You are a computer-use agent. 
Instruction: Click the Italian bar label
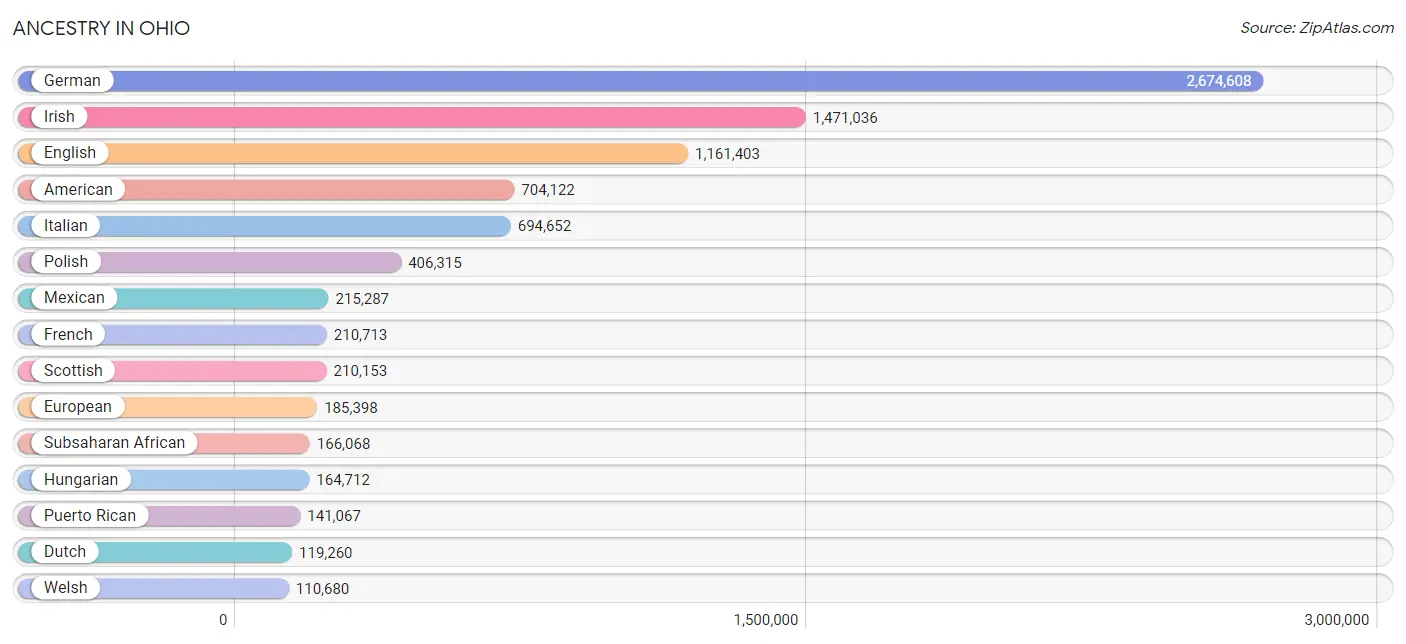pyautogui.click(x=66, y=226)
